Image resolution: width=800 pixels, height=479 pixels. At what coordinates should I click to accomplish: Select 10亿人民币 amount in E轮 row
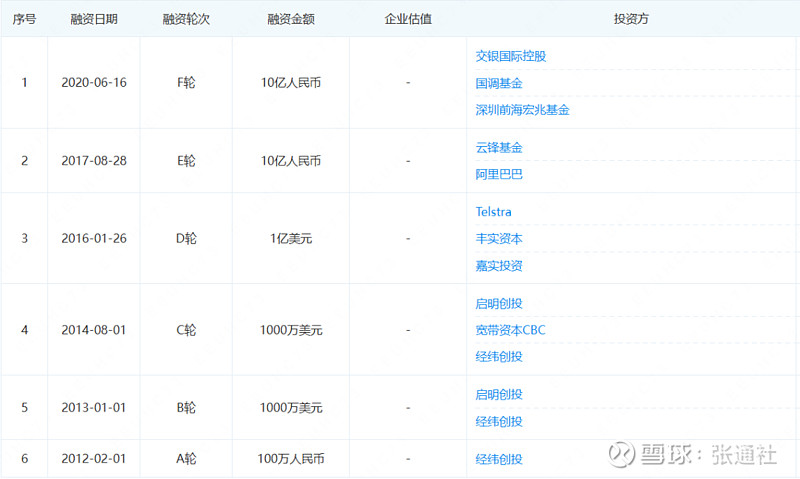tap(291, 161)
